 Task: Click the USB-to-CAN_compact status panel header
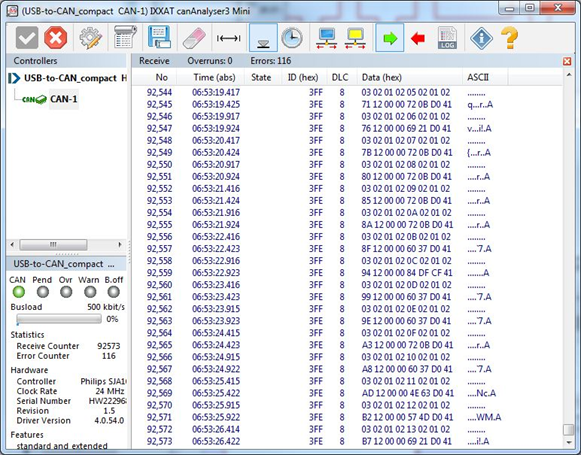66,264
